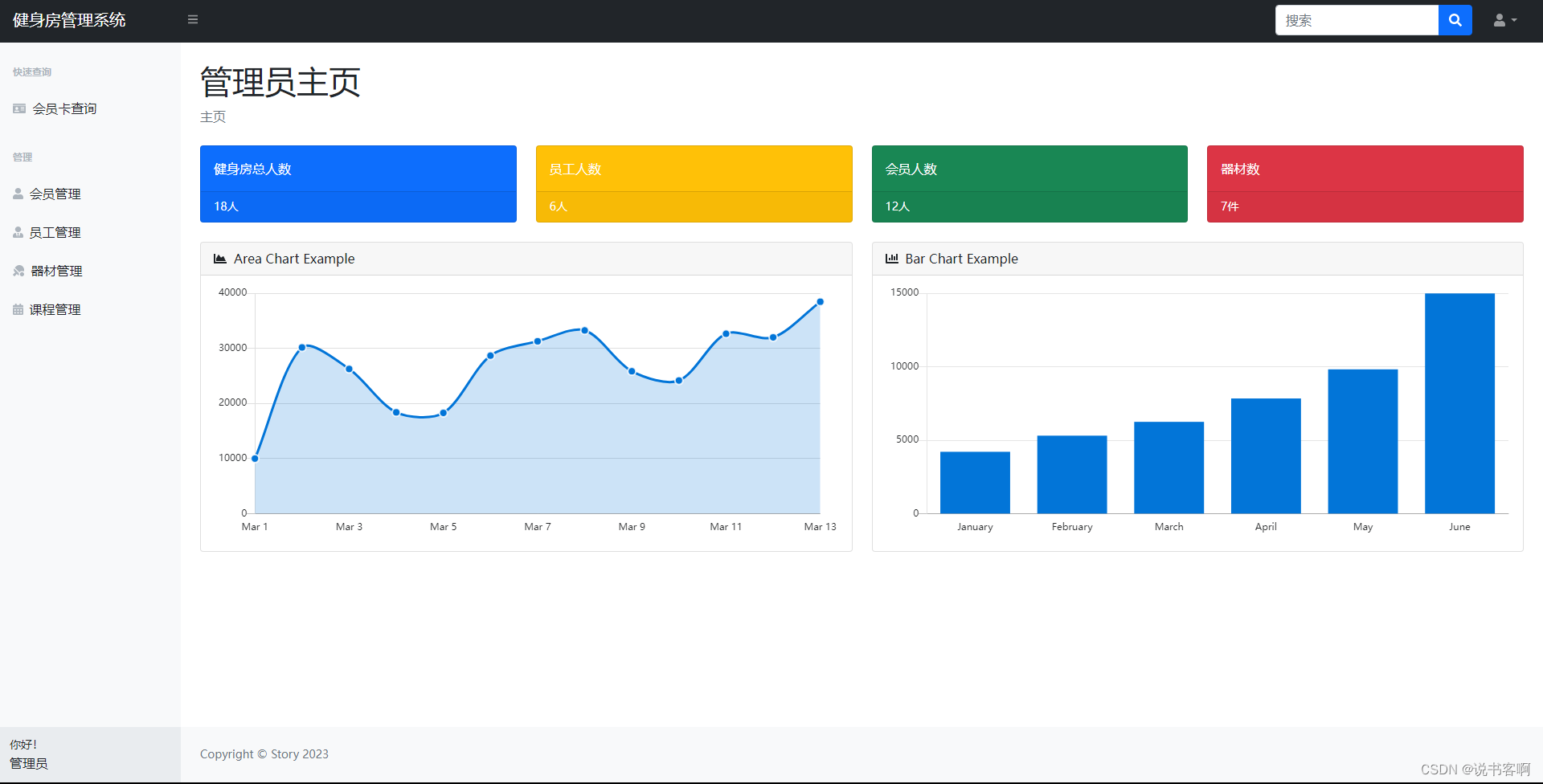Image resolution: width=1543 pixels, height=784 pixels.
Task: Click the 主页 breadcrumb text
Action: [x=213, y=117]
